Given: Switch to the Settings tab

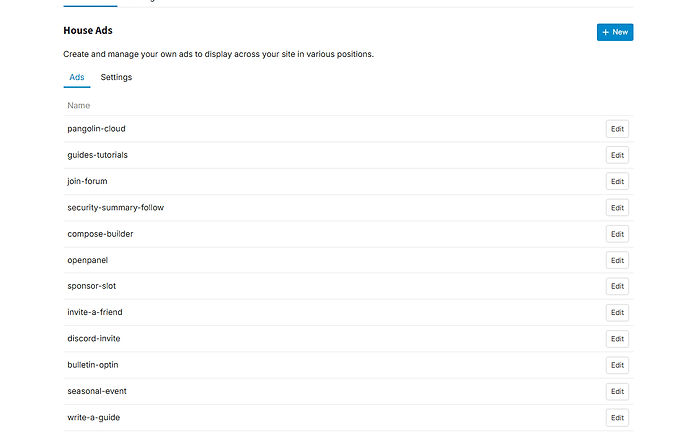Looking at the screenshot, I should (116, 77).
